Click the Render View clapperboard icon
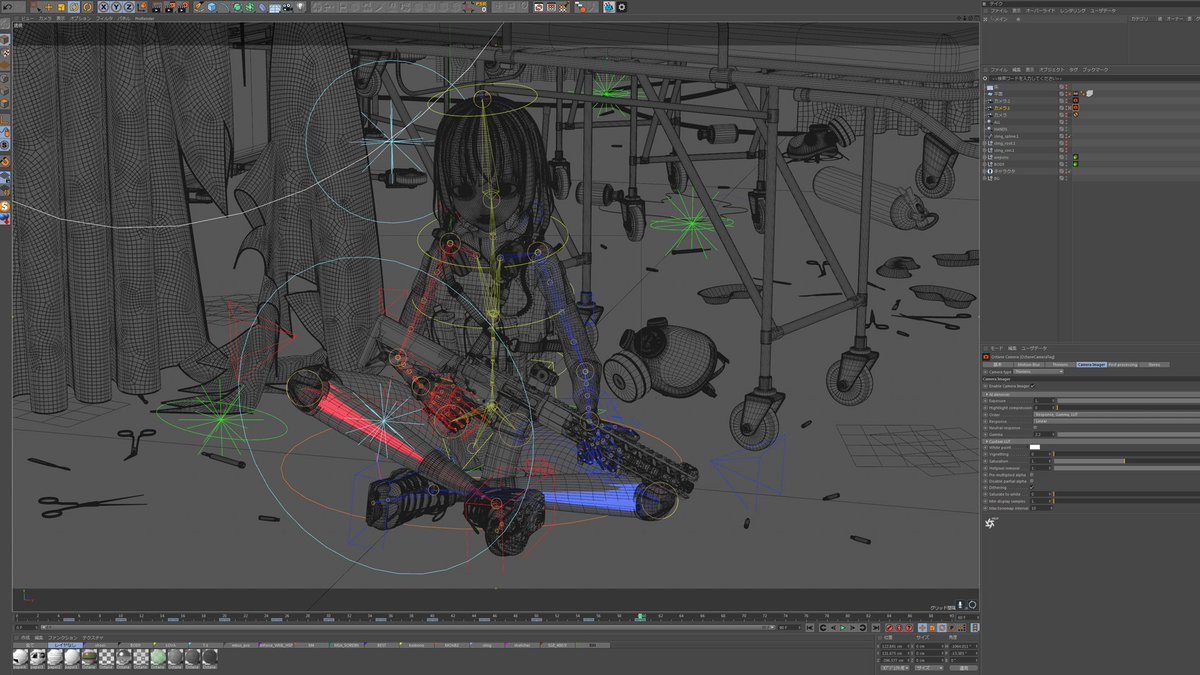The height and width of the screenshot is (675, 1200). pyautogui.click(x=157, y=7)
